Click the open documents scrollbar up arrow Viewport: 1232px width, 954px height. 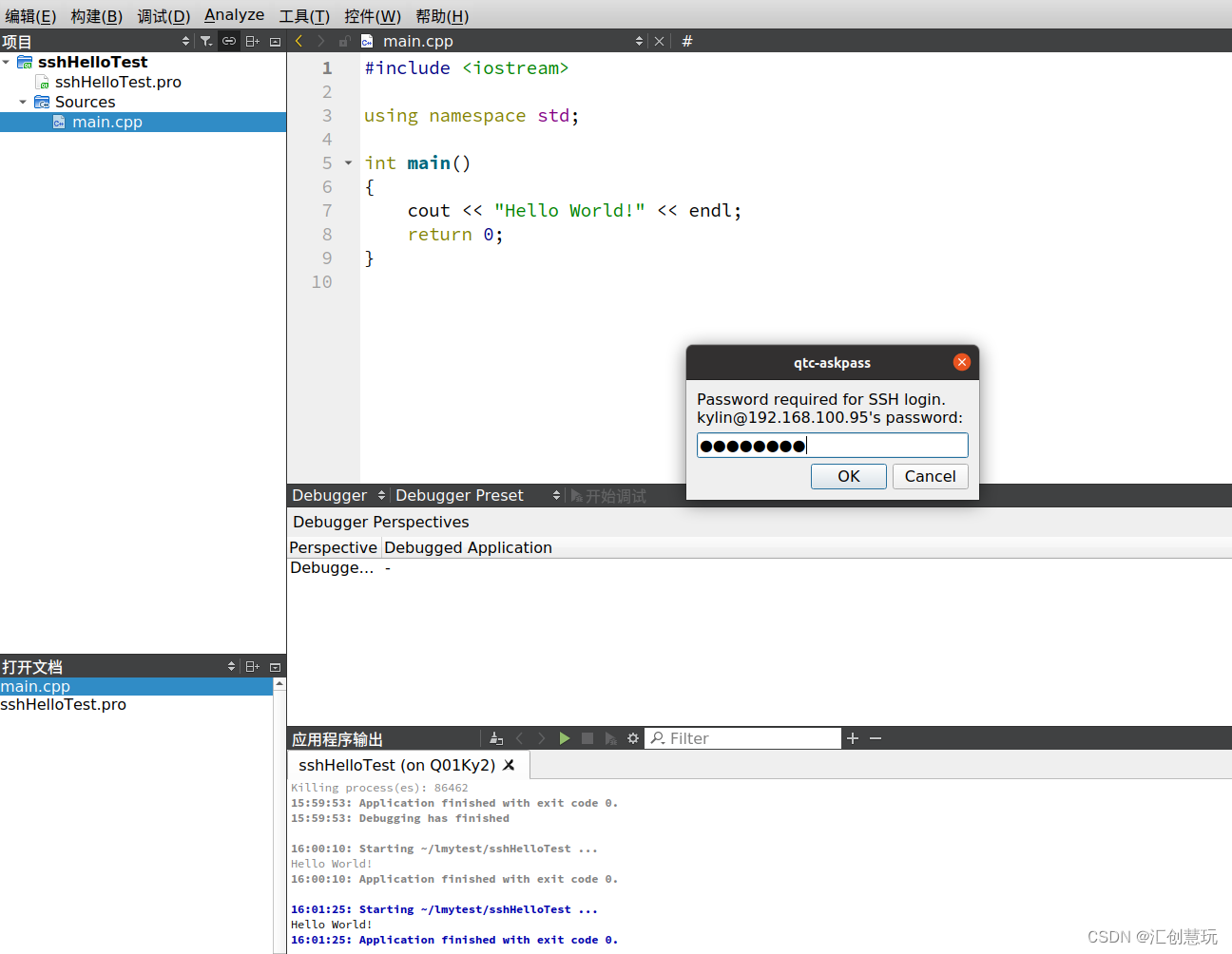tap(279, 684)
